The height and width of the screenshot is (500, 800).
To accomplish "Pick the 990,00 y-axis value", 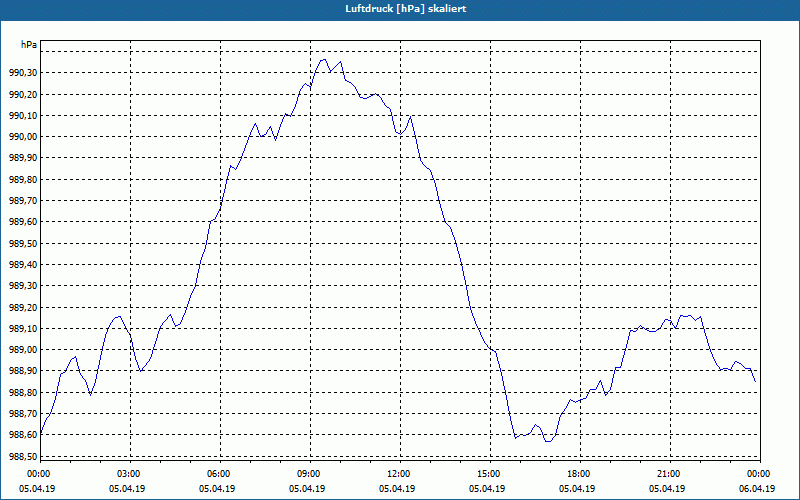I will [x=23, y=137].
